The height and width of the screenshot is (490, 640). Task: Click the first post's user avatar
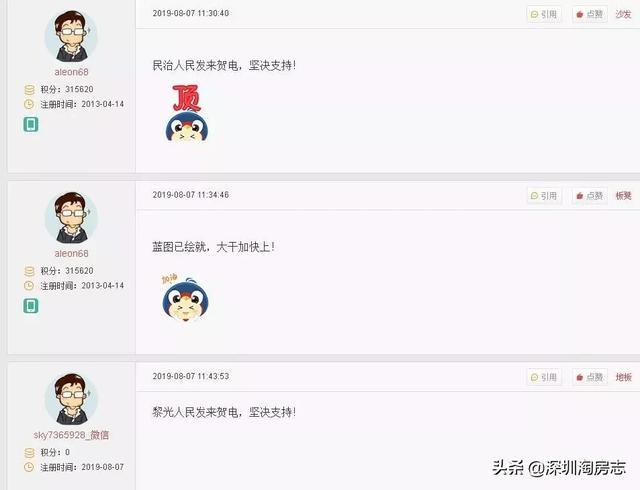tap(71, 36)
